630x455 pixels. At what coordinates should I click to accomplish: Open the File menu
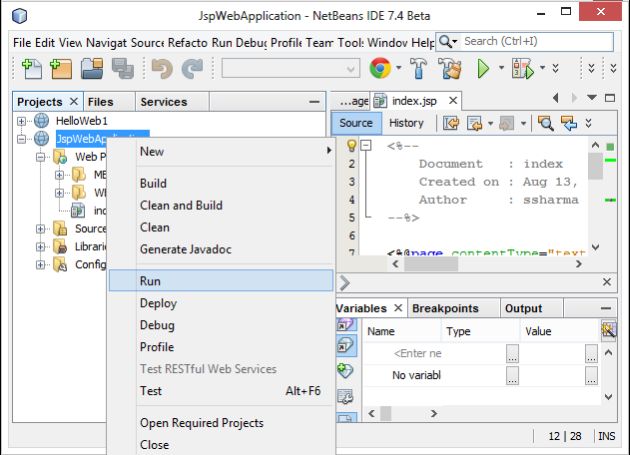(x=22, y=42)
